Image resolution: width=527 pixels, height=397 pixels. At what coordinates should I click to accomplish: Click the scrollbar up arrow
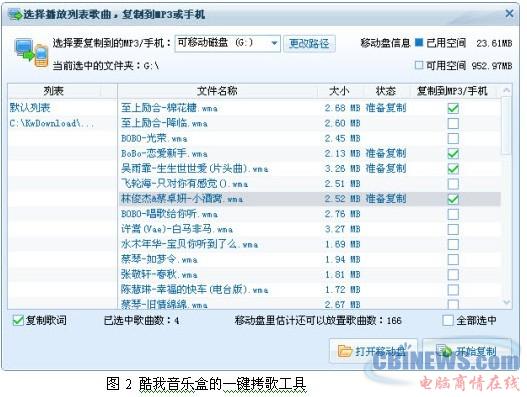click(506, 90)
